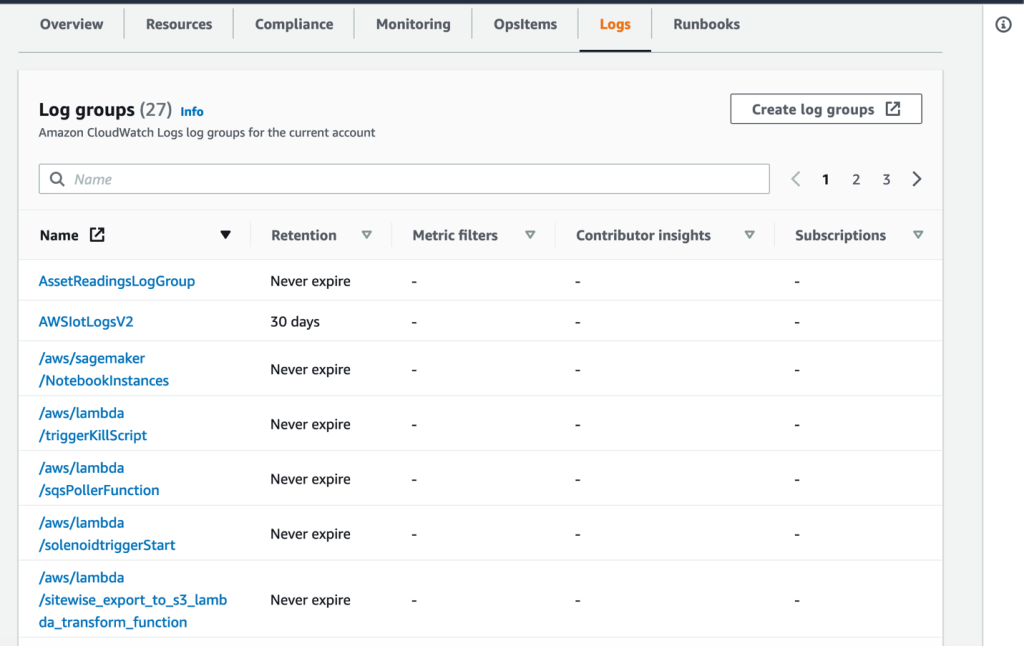Jump to page 3 of log groups
This screenshot has height=646, width=1024.
[886, 178]
